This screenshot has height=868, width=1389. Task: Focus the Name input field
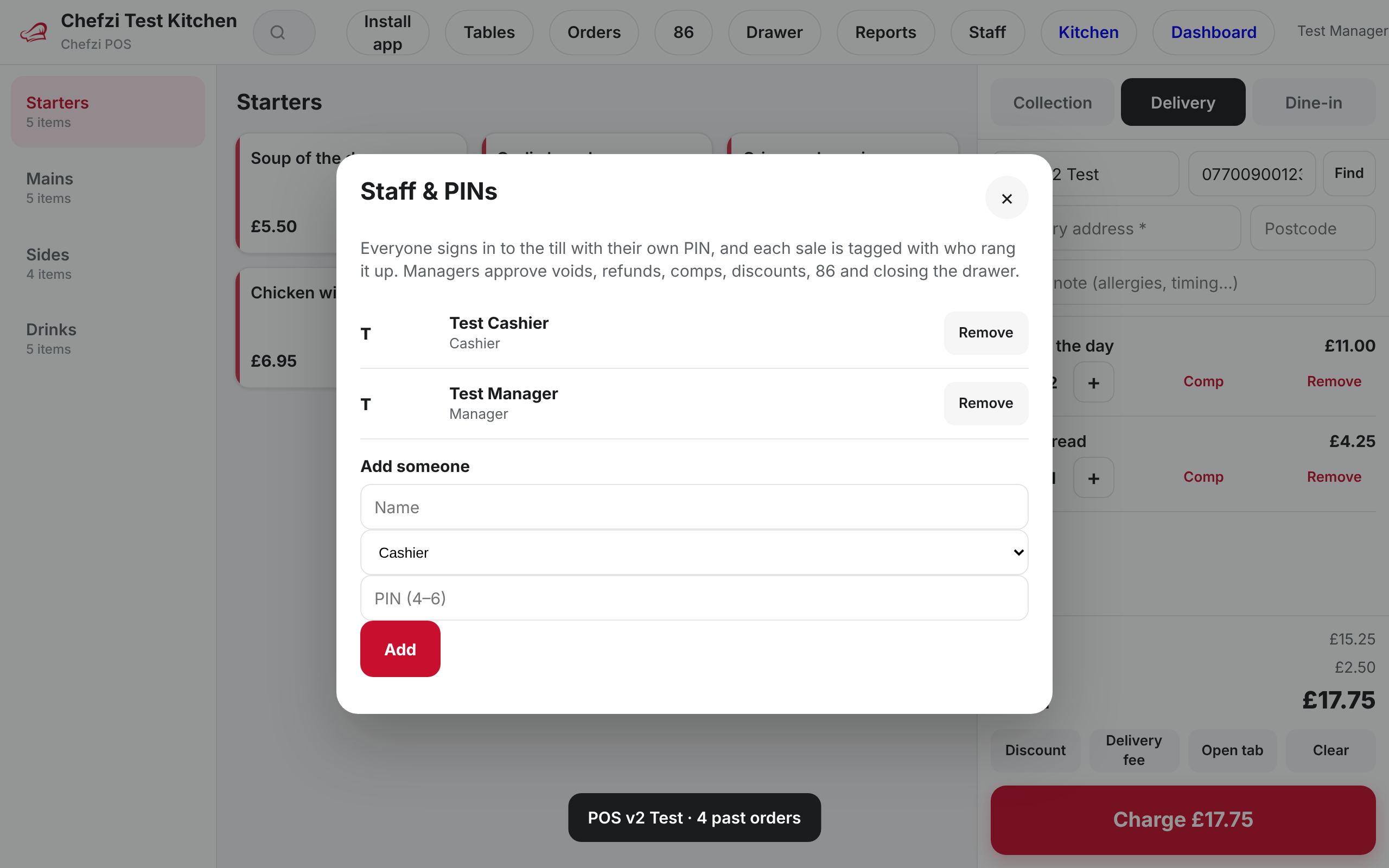[694, 507]
